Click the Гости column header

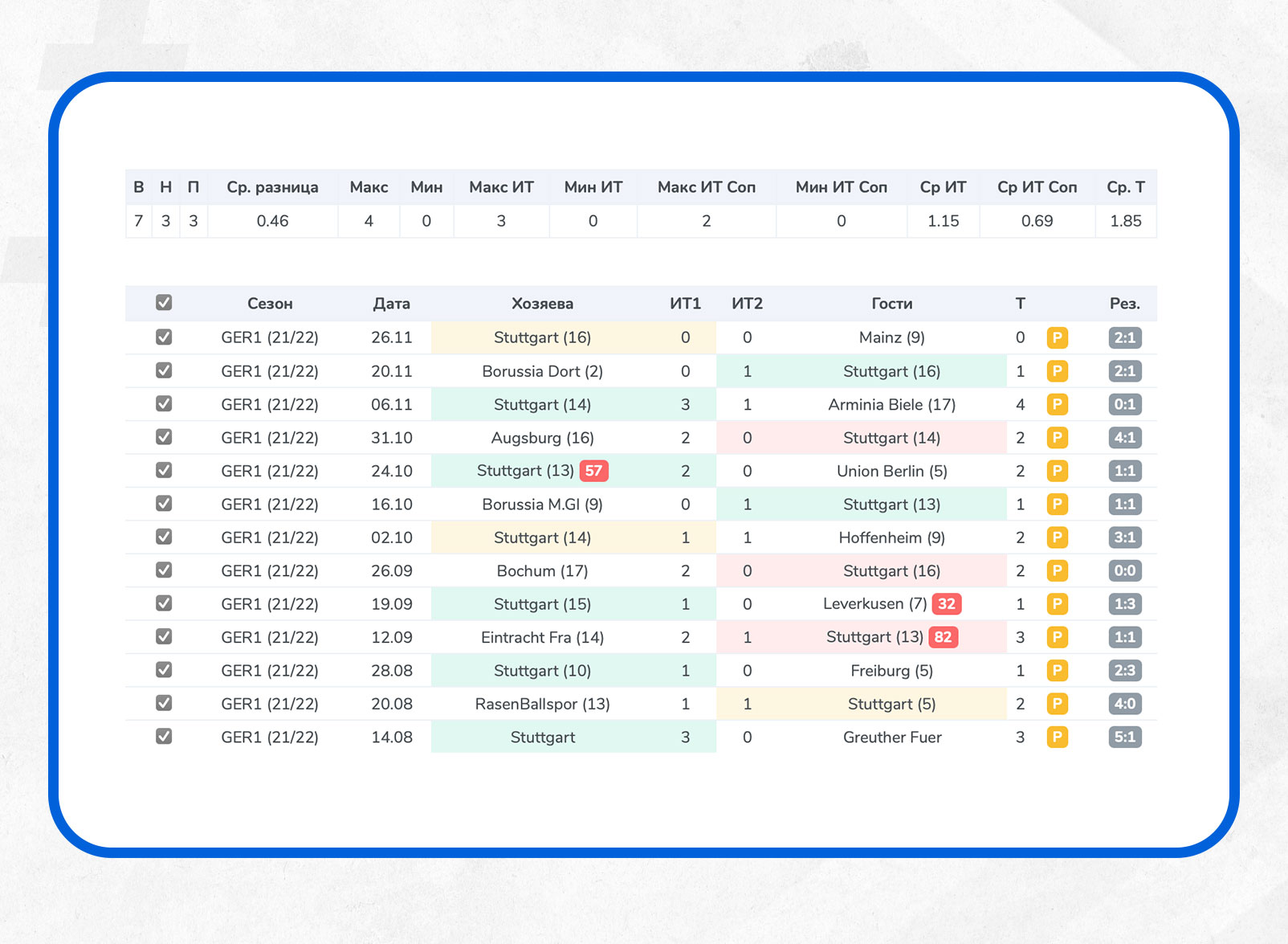pos(891,304)
